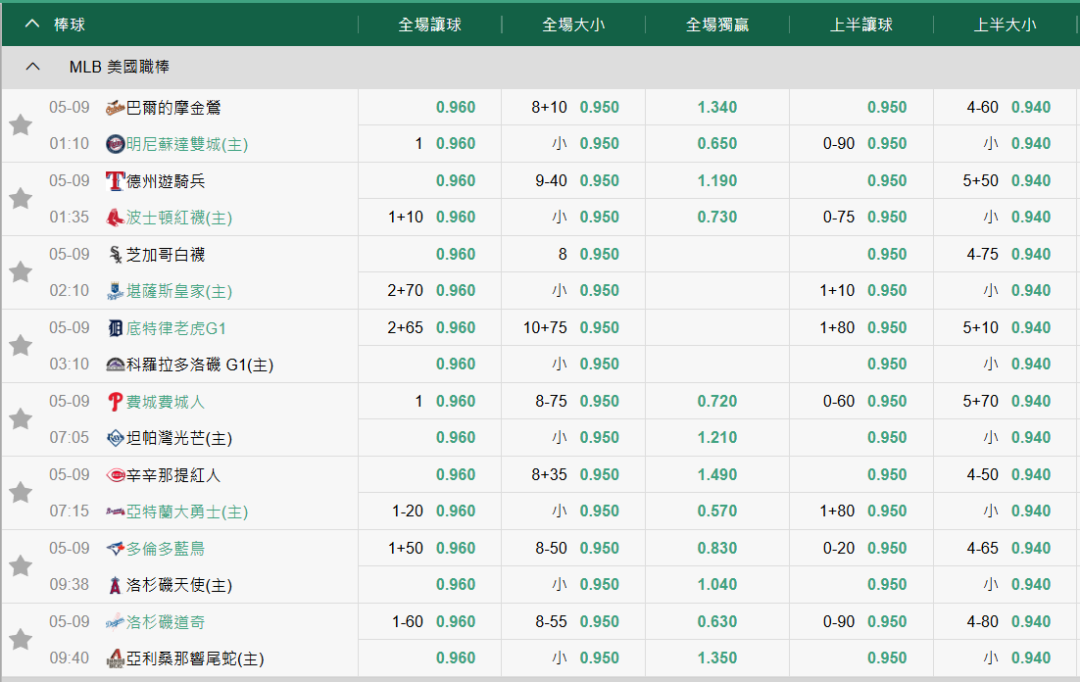The width and height of the screenshot is (1080, 682).
Task: Click the Boston Red Sox logo
Action: (x=115, y=218)
